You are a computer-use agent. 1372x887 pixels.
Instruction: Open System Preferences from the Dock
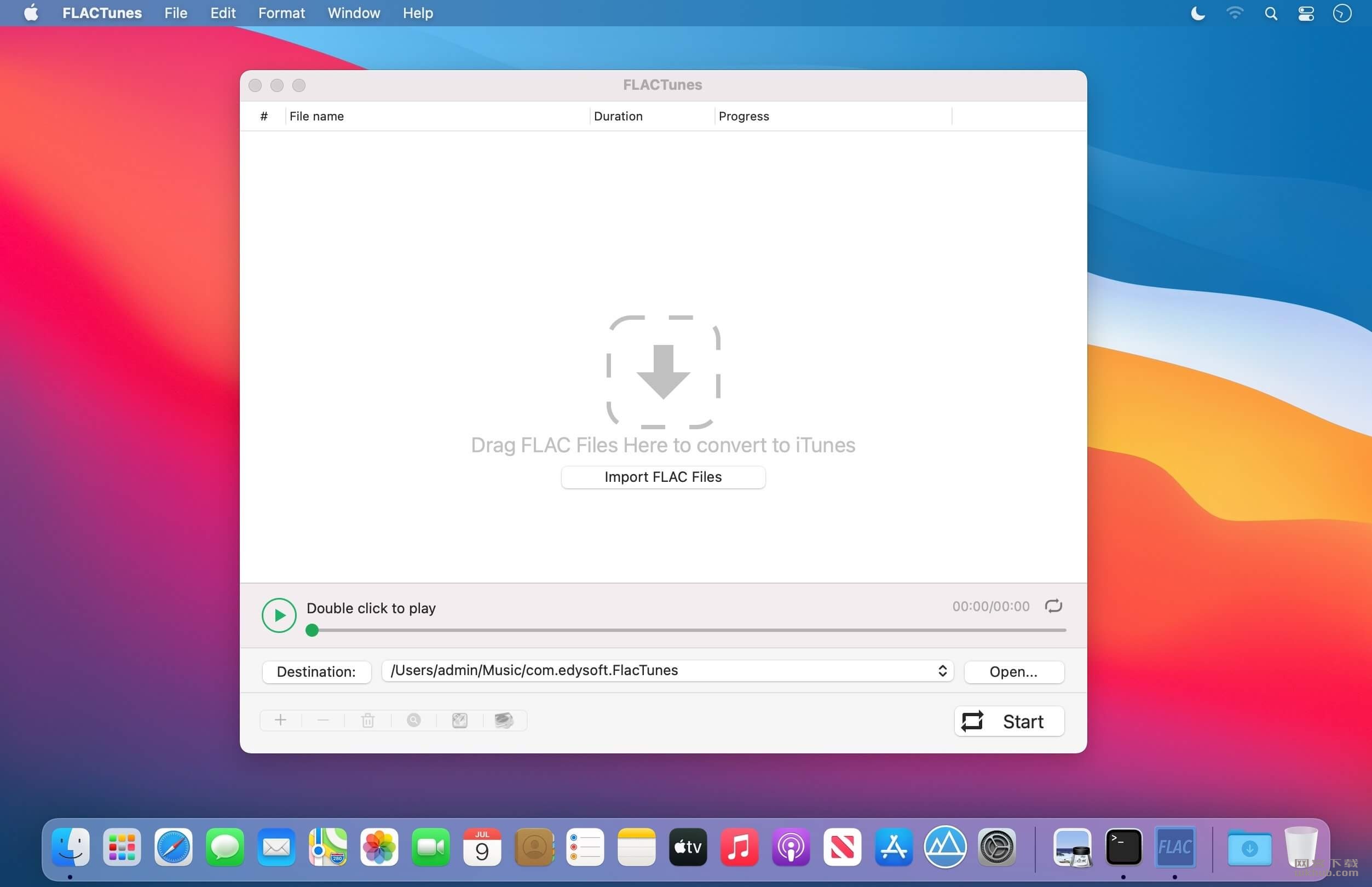(996, 846)
